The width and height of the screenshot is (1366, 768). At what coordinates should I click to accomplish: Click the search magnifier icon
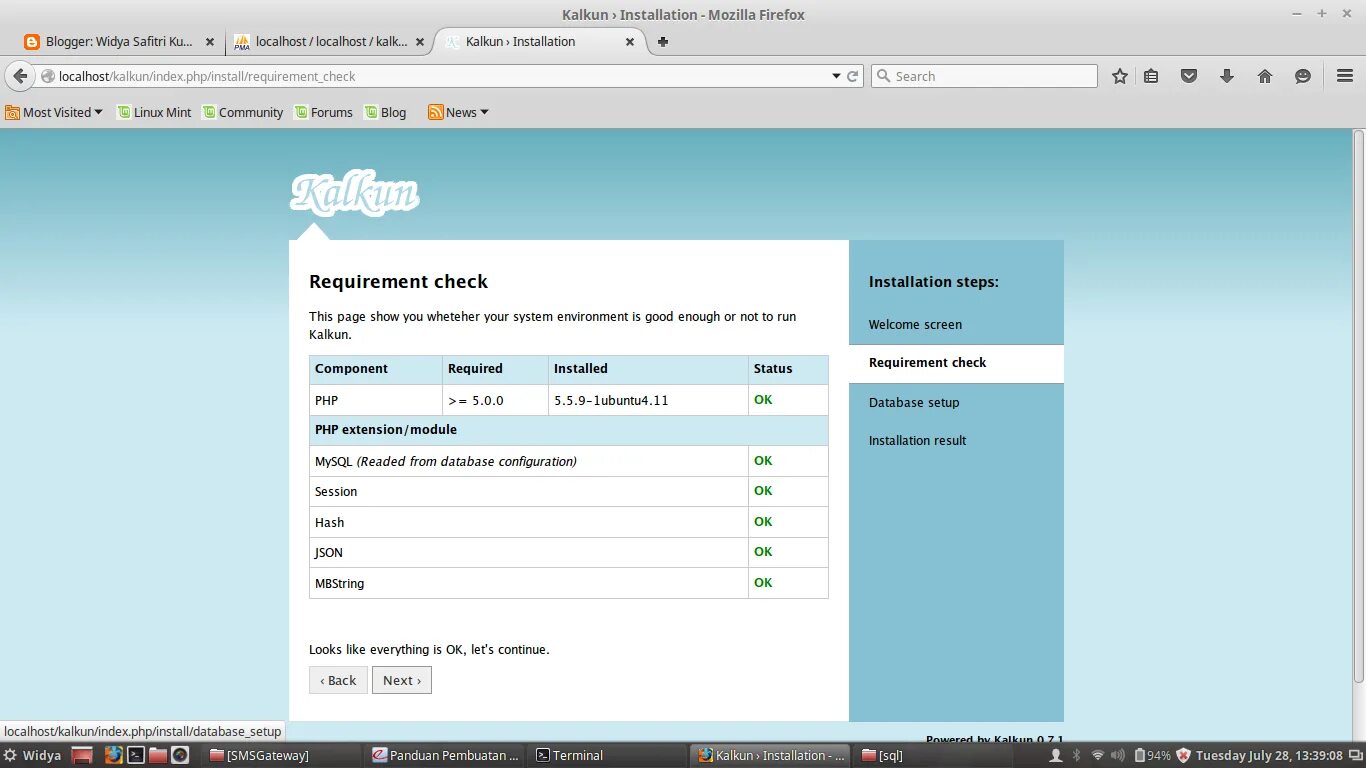click(x=883, y=76)
